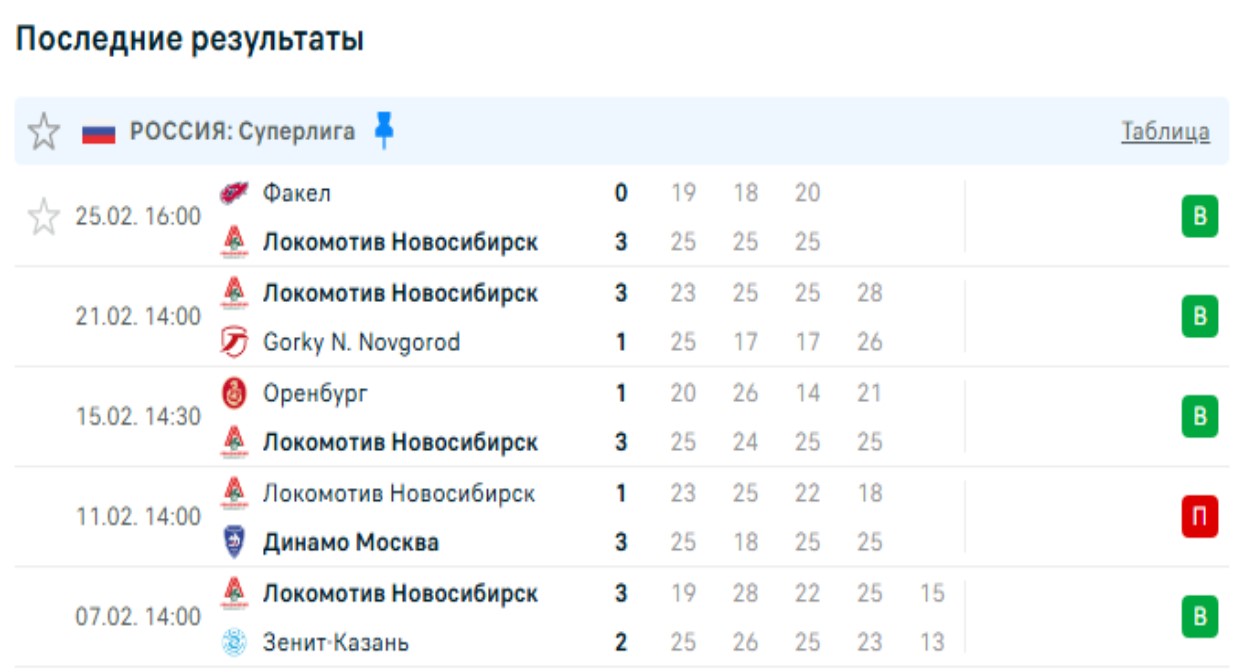Open the Факел team name link
Screen dimensions: 1244x672
coord(297,193)
